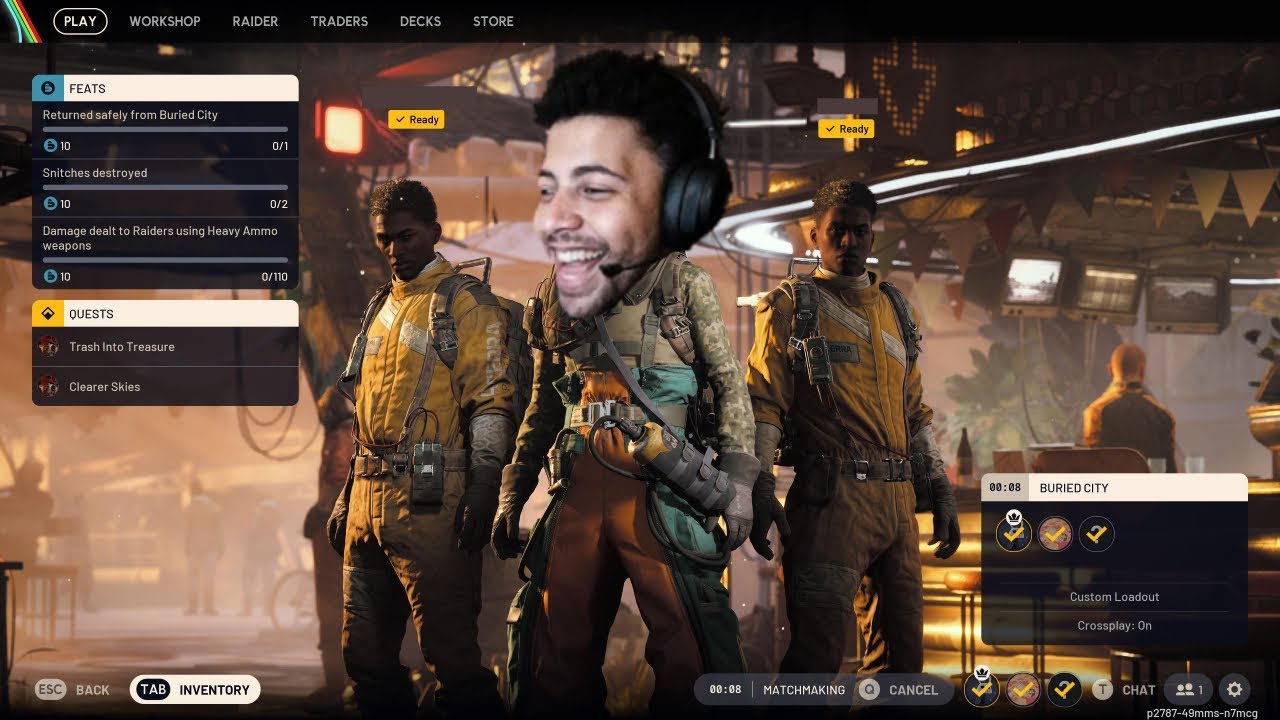
Task: Click the FEATS panel title
Action: [87, 89]
